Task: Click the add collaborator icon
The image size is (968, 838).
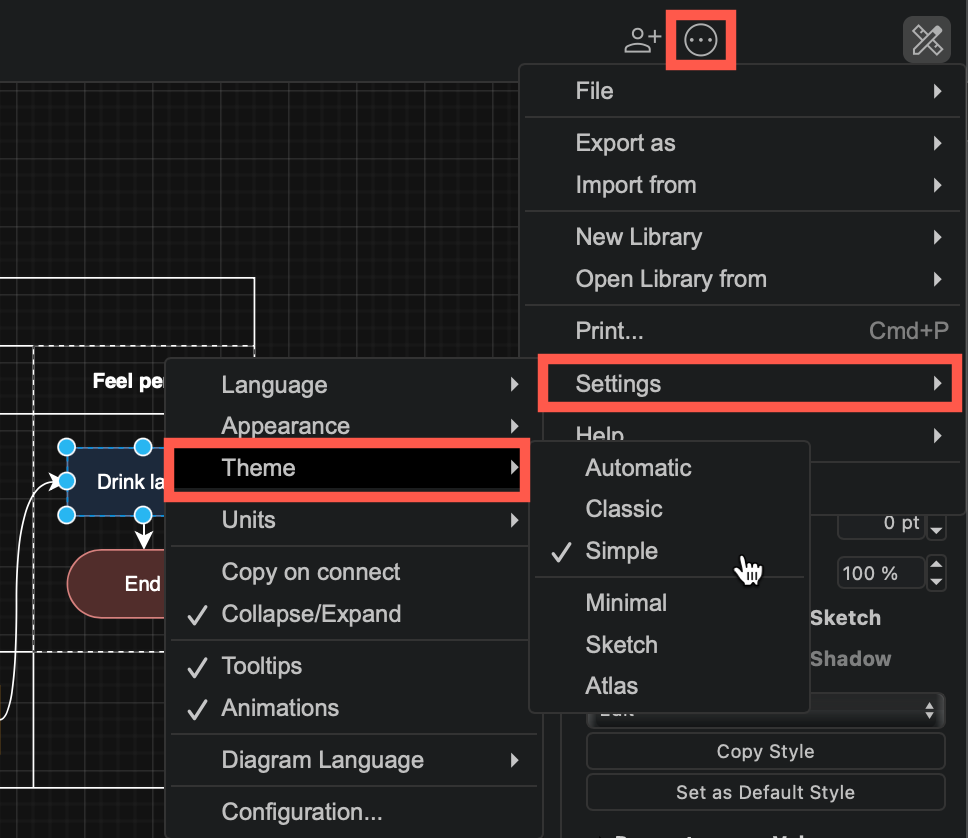Action: pyautogui.click(x=641, y=40)
